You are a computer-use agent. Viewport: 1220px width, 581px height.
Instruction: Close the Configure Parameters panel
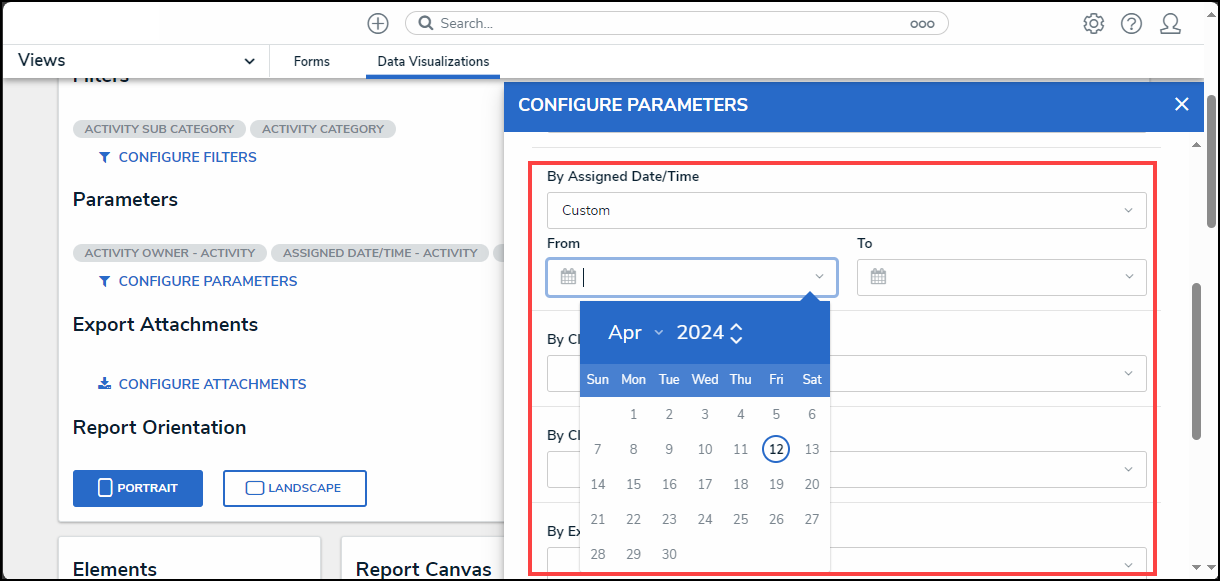point(1182,104)
